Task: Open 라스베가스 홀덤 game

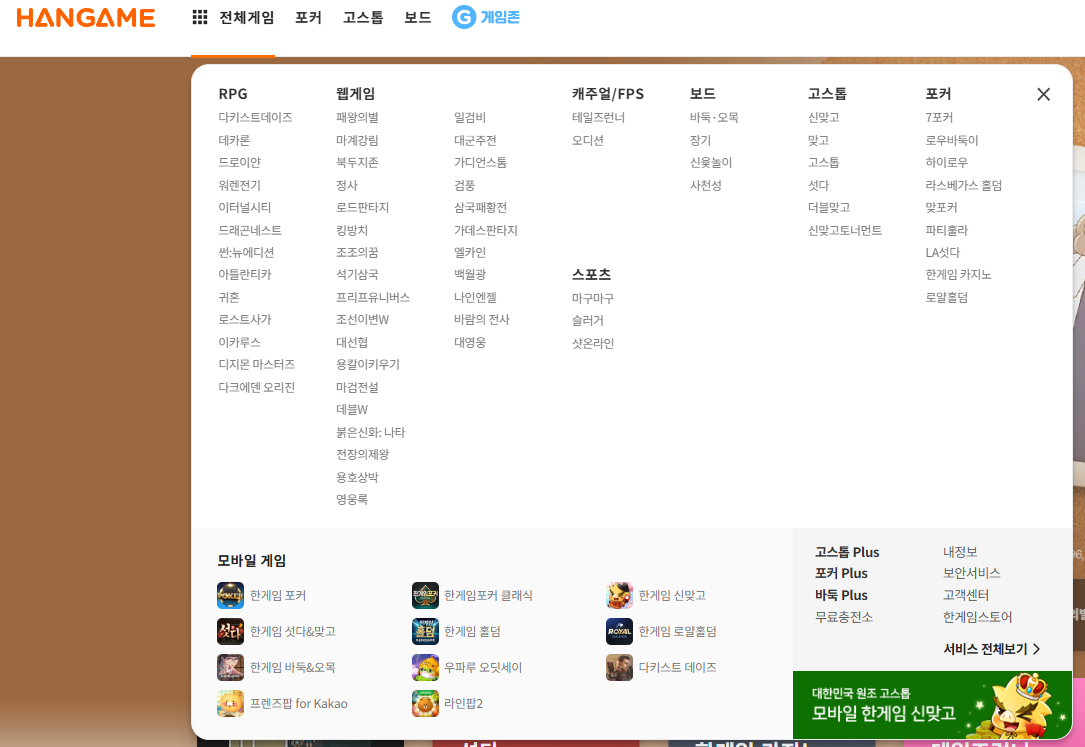Action: pyautogui.click(x=963, y=185)
